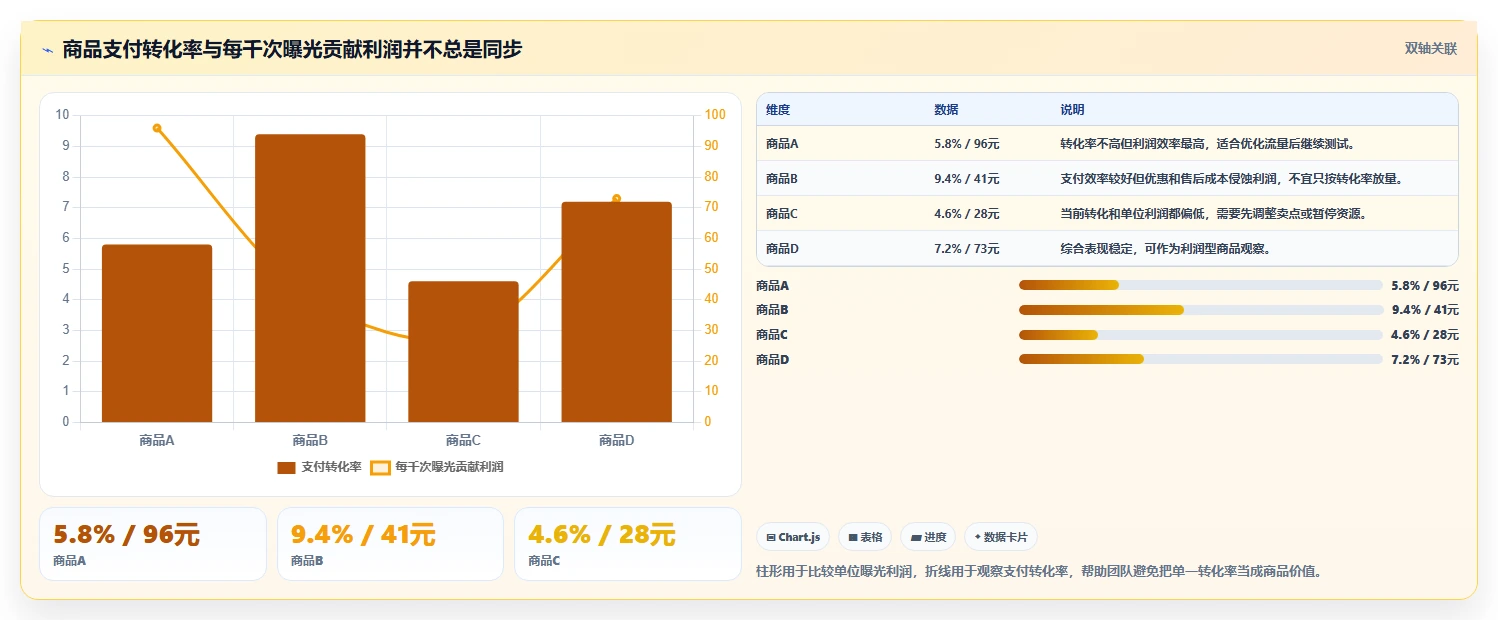Viewport: 1498px width, 620px height.
Task: Click the 商品C progress bar
Action: pos(1201,335)
